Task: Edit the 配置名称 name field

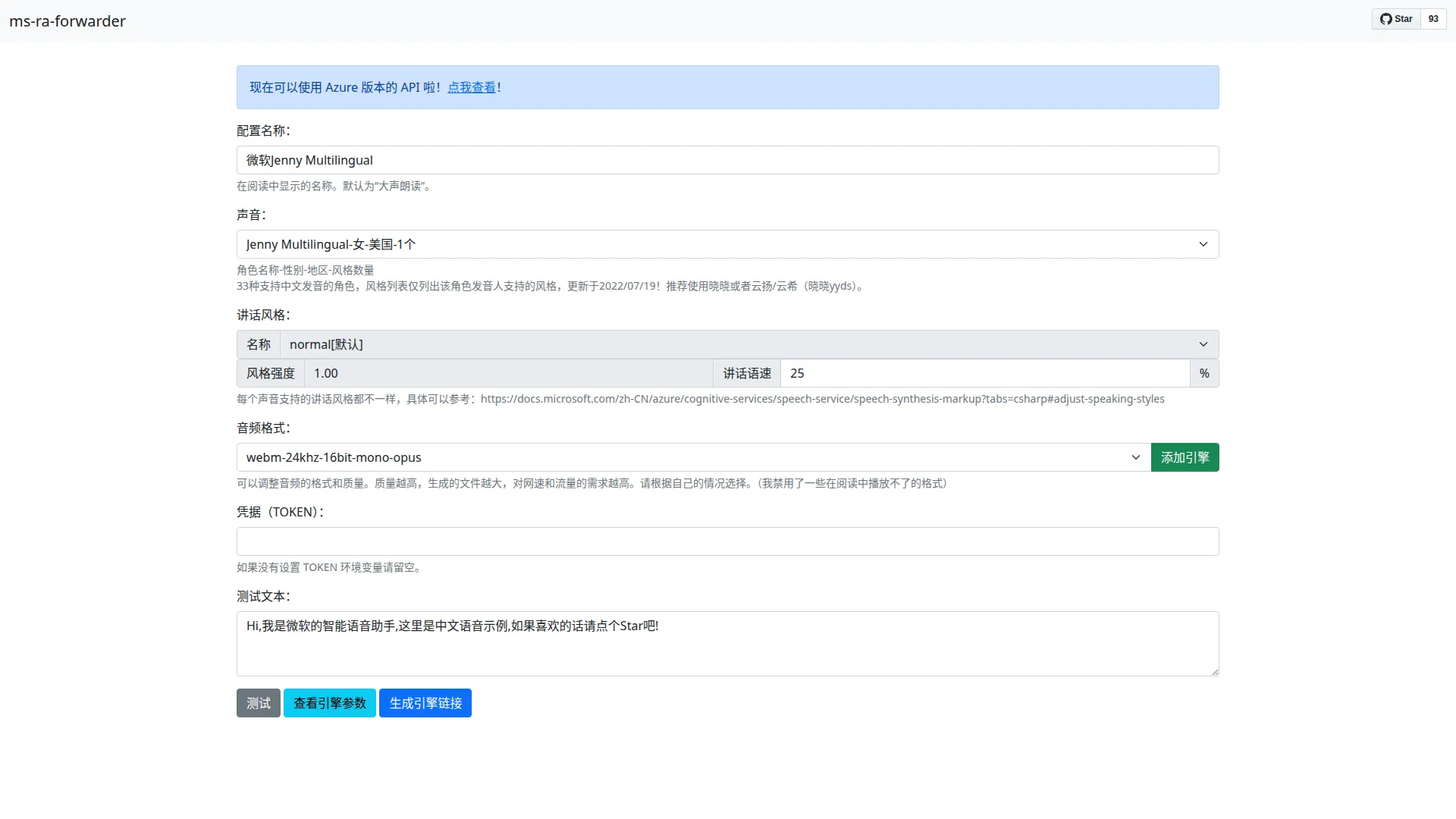Action: click(728, 160)
